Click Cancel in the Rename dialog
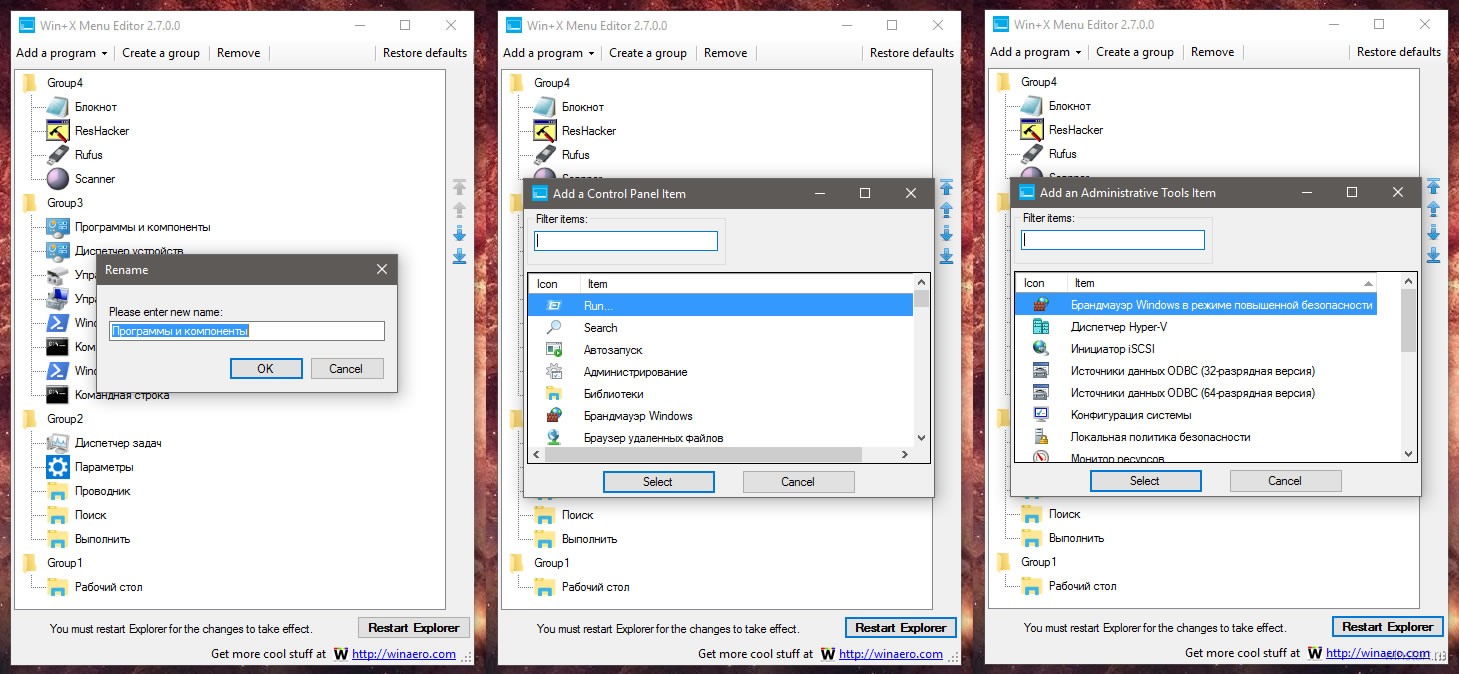The image size is (1459, 674). (346, 369)
